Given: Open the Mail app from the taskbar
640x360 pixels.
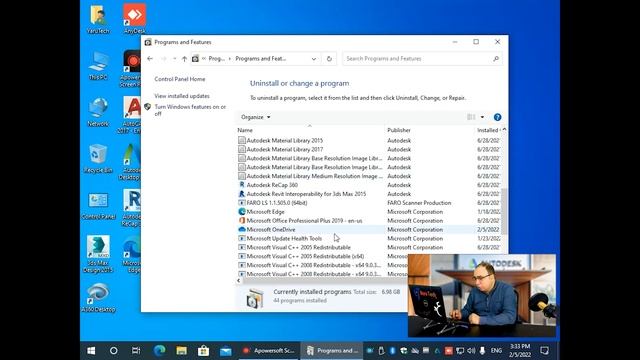Looking at the screenshot, I should [x=225, y=351].
